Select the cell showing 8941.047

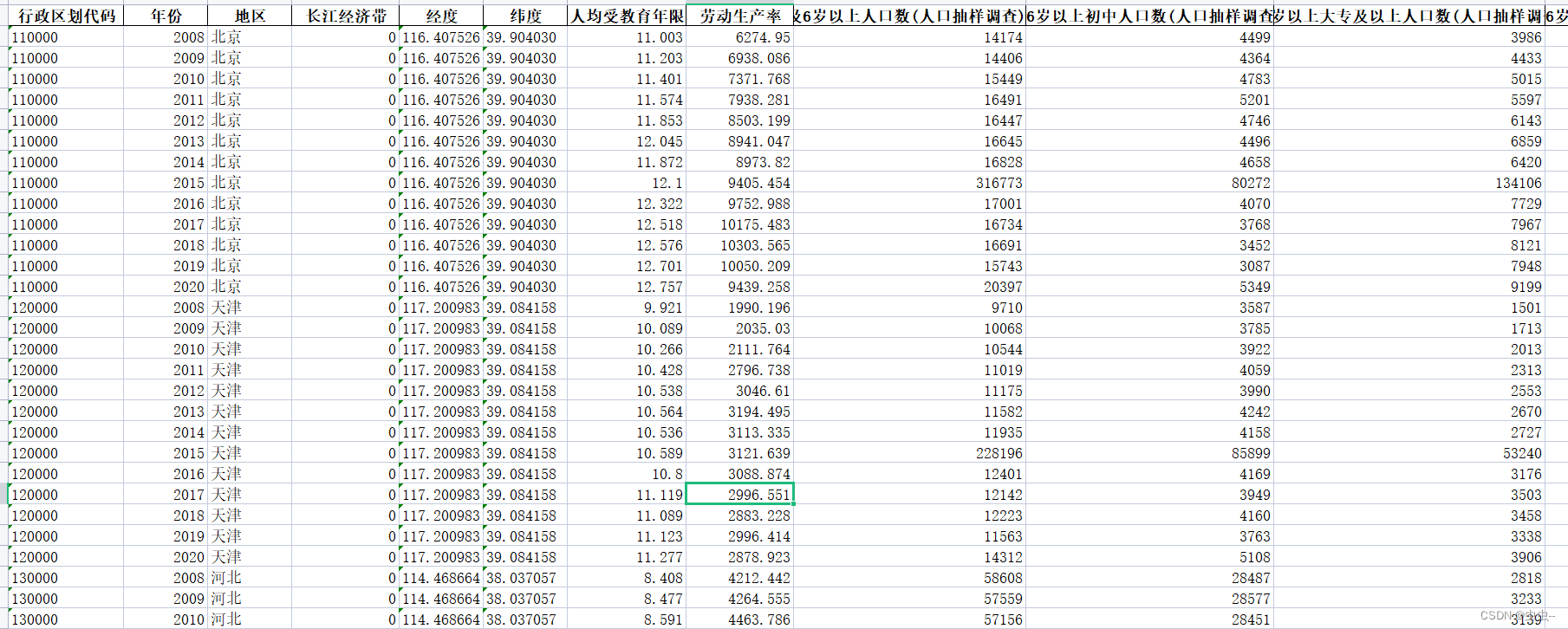click(739, 141)
